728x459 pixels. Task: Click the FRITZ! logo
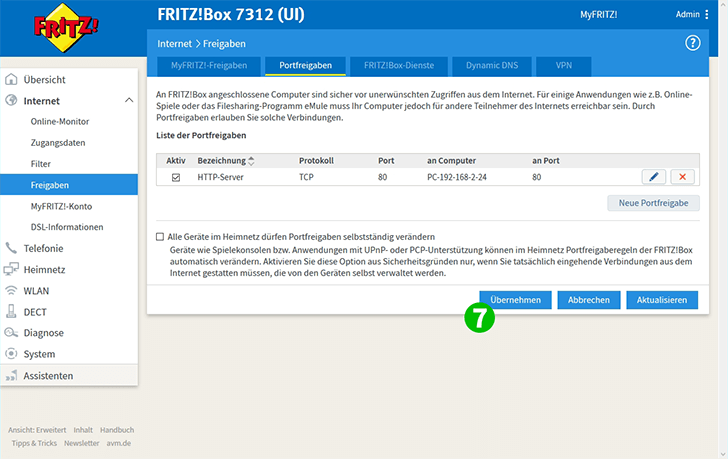[66, 28]
